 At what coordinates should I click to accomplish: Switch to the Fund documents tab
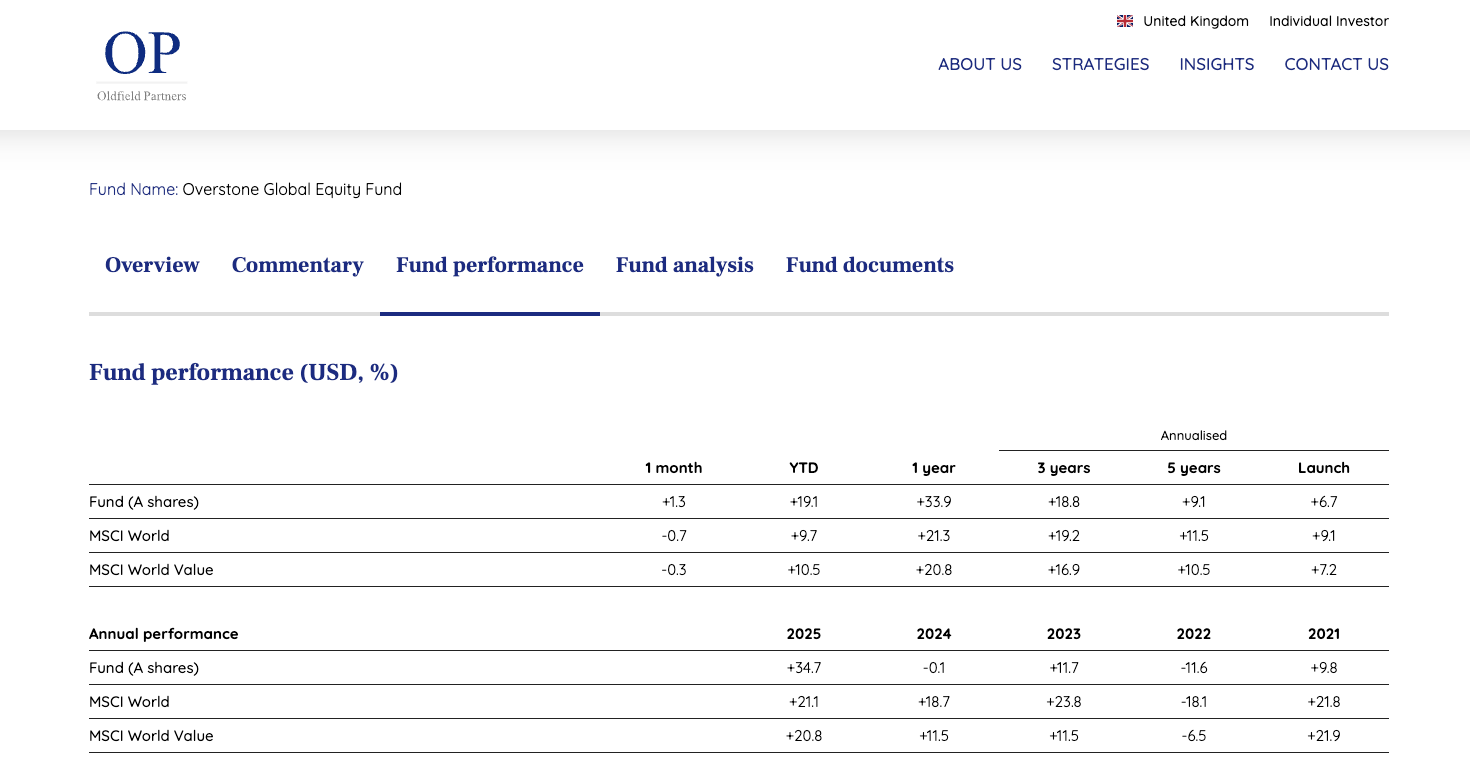[870, 265]
